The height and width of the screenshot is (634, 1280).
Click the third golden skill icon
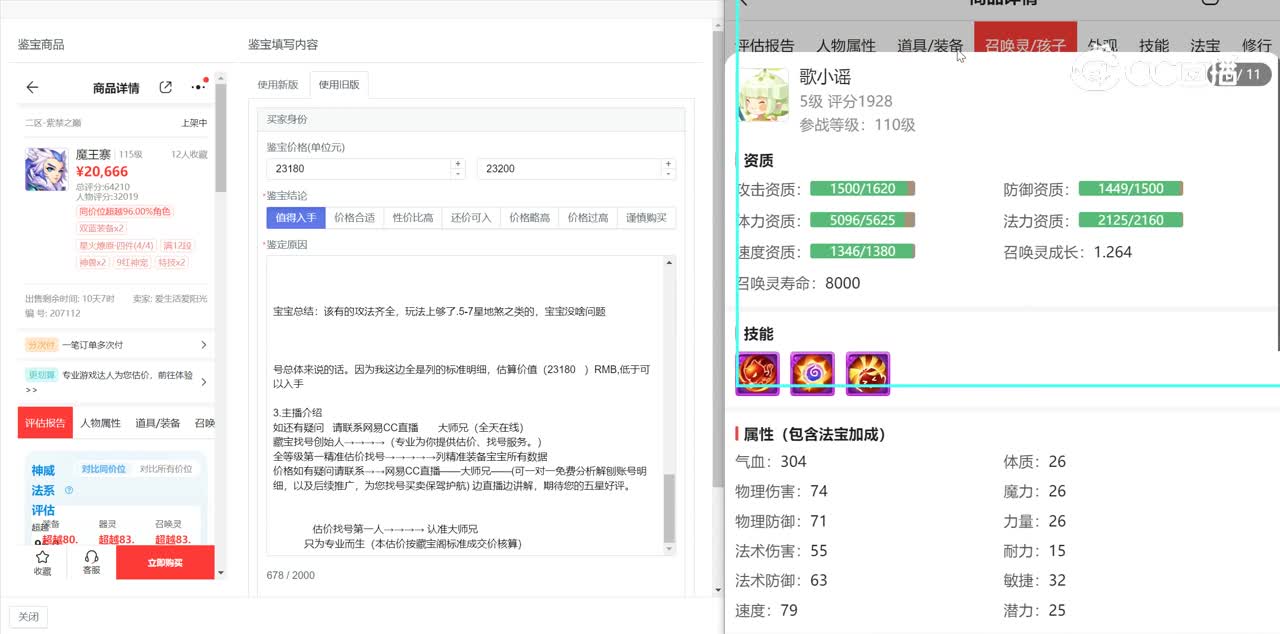[867, 373]
